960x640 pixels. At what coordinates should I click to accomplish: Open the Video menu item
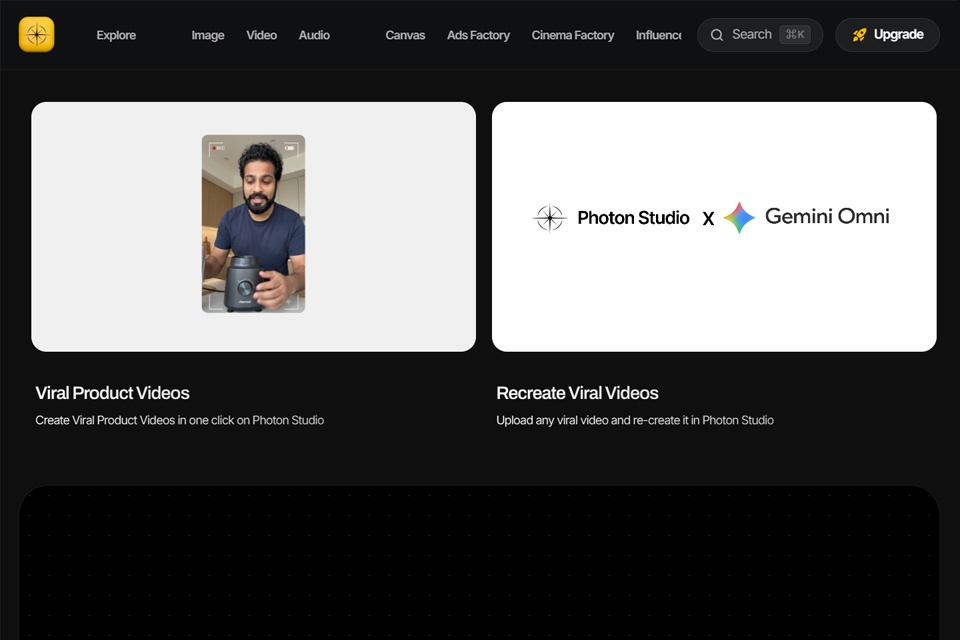pos(261,36)
